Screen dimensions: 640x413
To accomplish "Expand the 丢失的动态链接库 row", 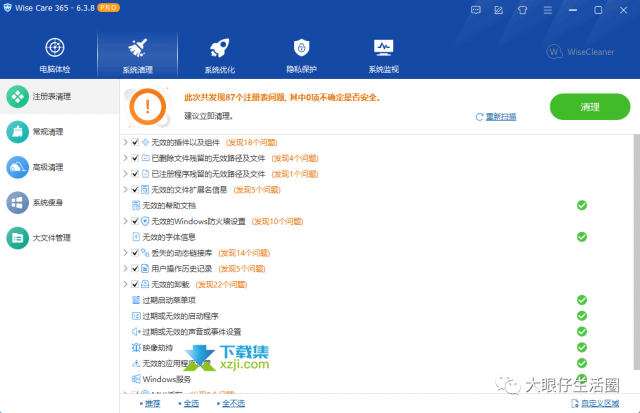I will click(x=126, y=253).
